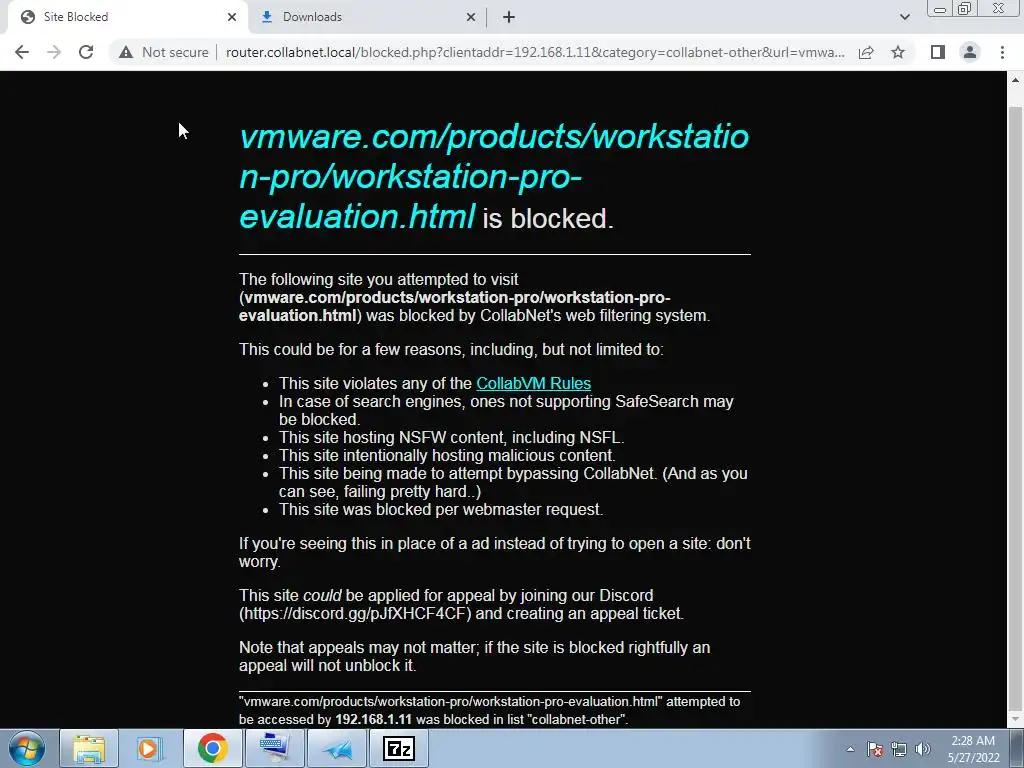The width and height of the screenshot is (1024, 768).
Task: Click the address bar URL
Action: pyautogui.click(x=535, y=52)
